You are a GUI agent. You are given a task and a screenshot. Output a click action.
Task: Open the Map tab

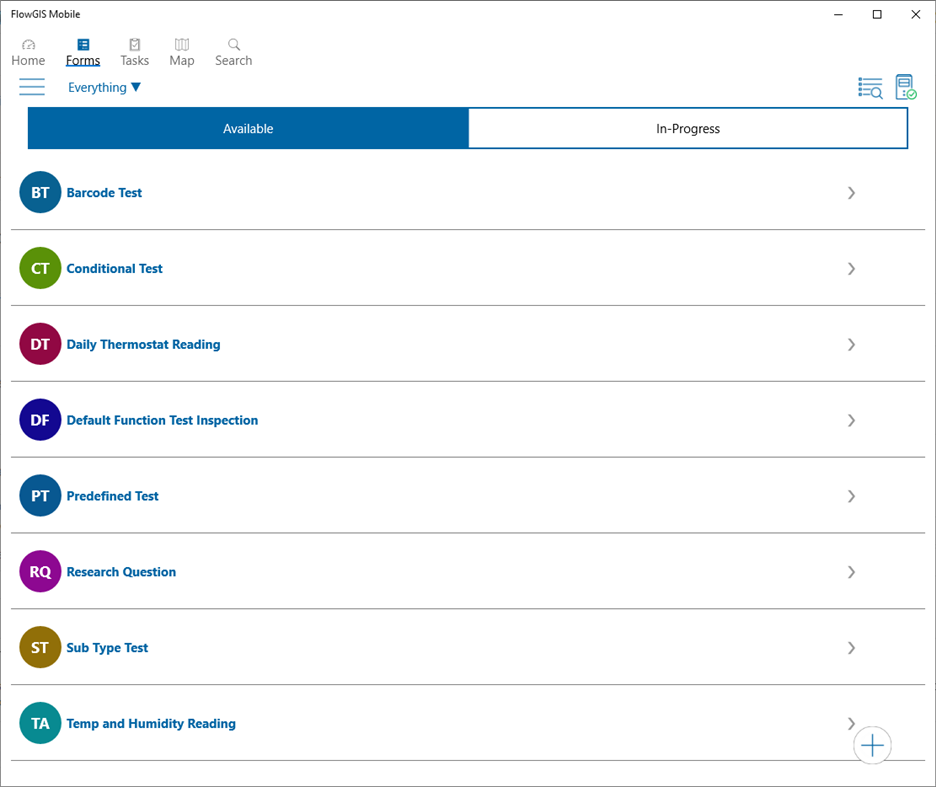coord(182,52)
